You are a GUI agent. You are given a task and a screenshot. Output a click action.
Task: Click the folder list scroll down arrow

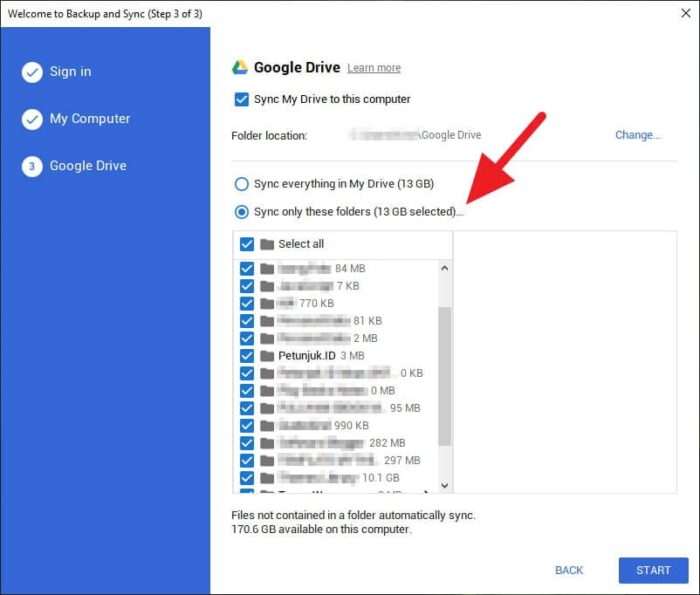click(x=444, y=485)
